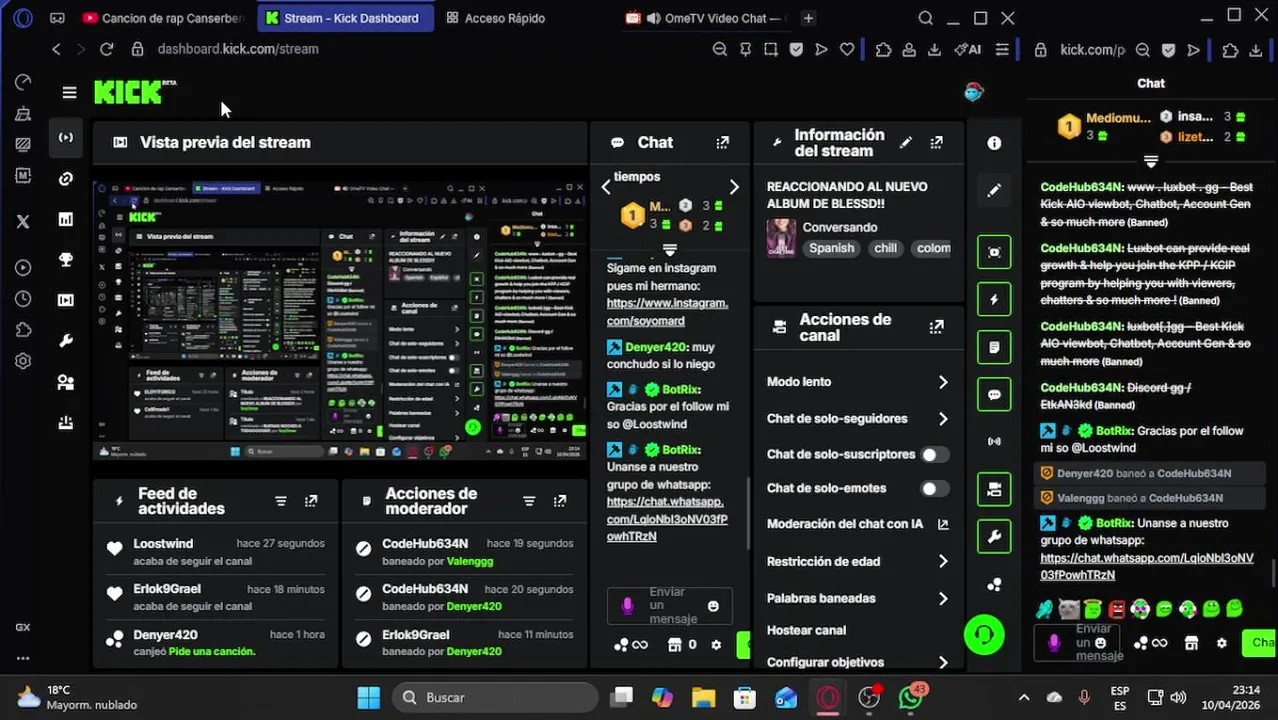The width and height of the screenshot is (1278, 720).
Task: Open Windows Start menu
Action: point(368,697)
